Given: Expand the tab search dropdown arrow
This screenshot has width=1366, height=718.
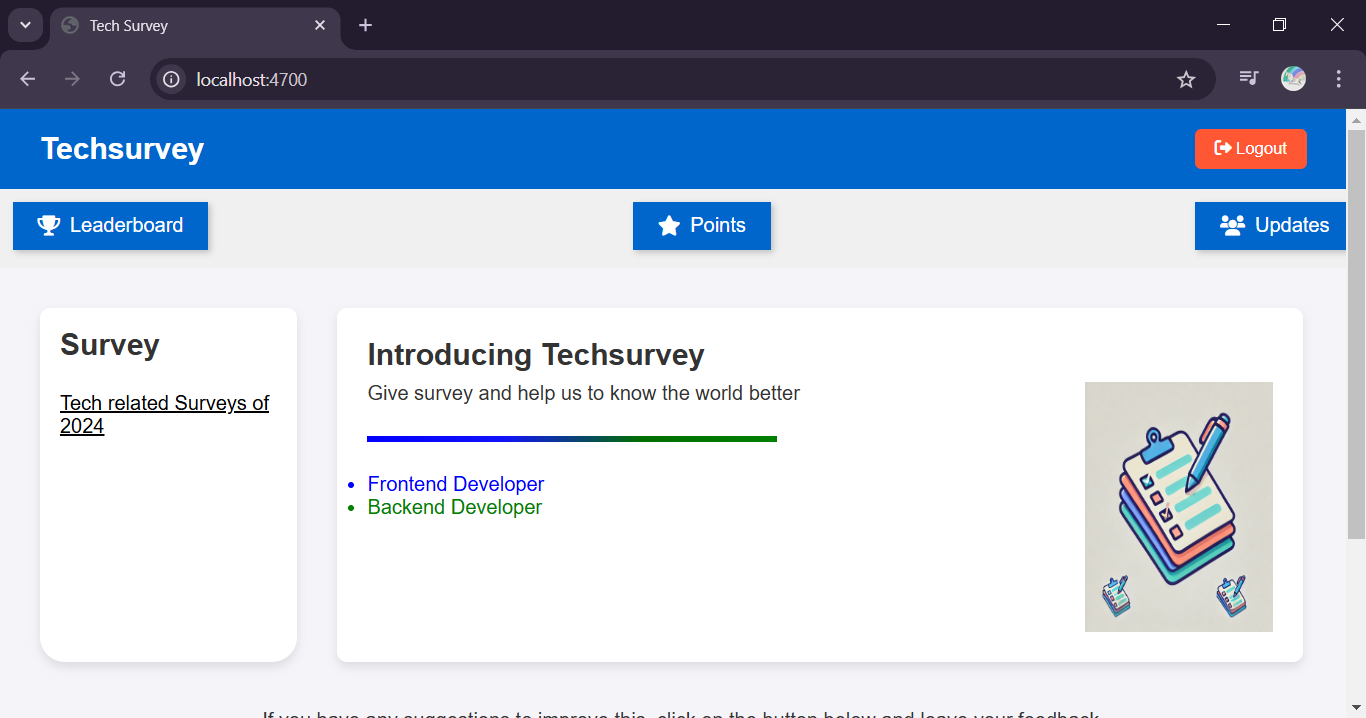Looking at the screenshot, I should click(x=25, y=25).
